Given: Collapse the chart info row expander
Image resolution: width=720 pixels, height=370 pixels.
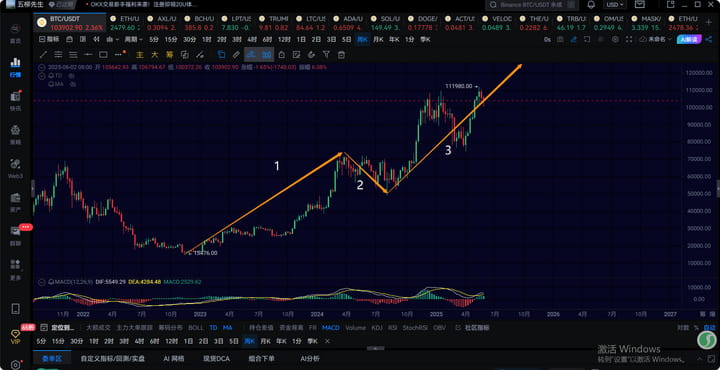Looking at the screenshot, I should (x=43, y=67).
